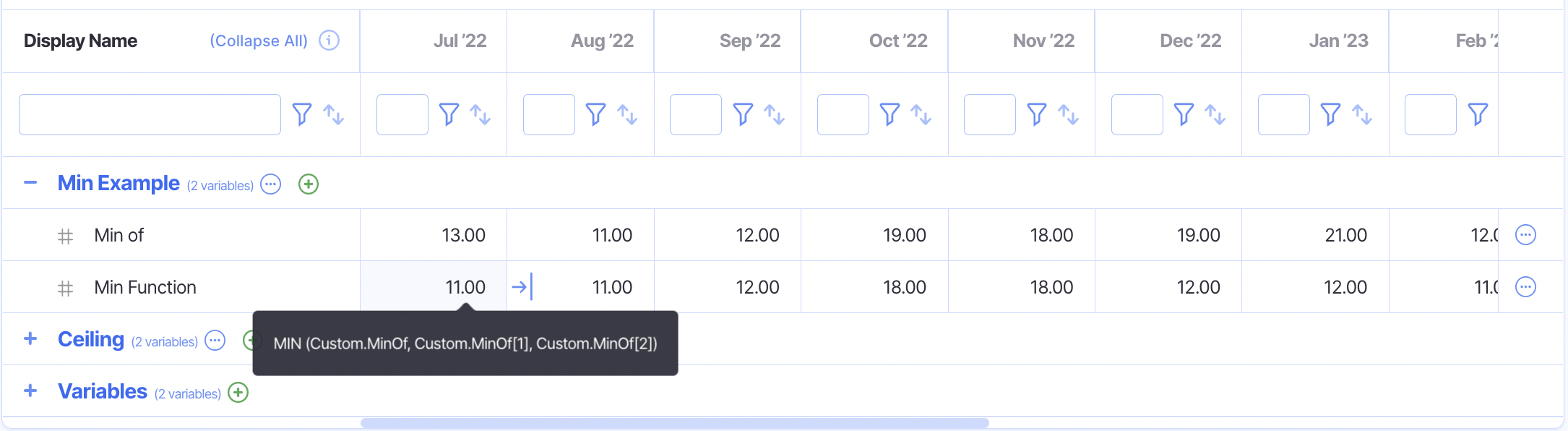The width and height of the screenshot is (1568, 431).
Task: Click the Min Example group title
Action: (119, 184)
